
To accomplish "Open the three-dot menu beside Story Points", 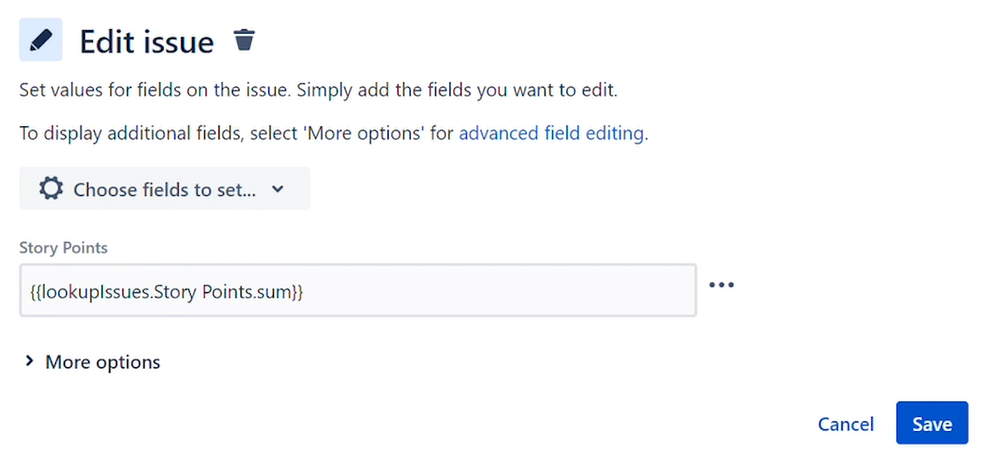I will [x=721, y=285].
